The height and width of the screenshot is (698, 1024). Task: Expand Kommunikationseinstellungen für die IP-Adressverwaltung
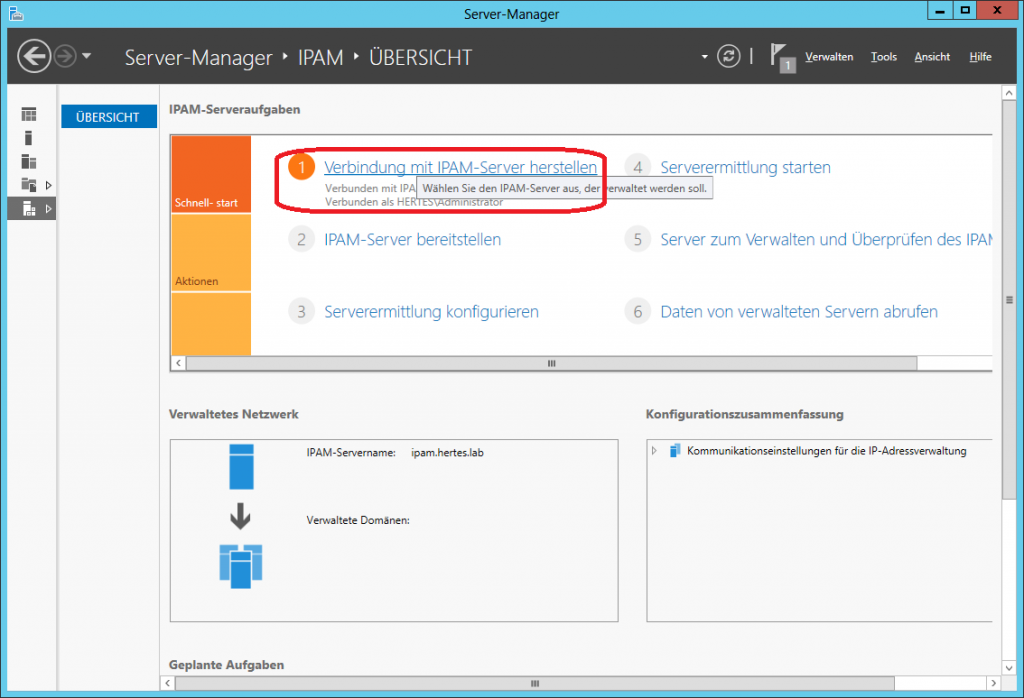(654, 451)
